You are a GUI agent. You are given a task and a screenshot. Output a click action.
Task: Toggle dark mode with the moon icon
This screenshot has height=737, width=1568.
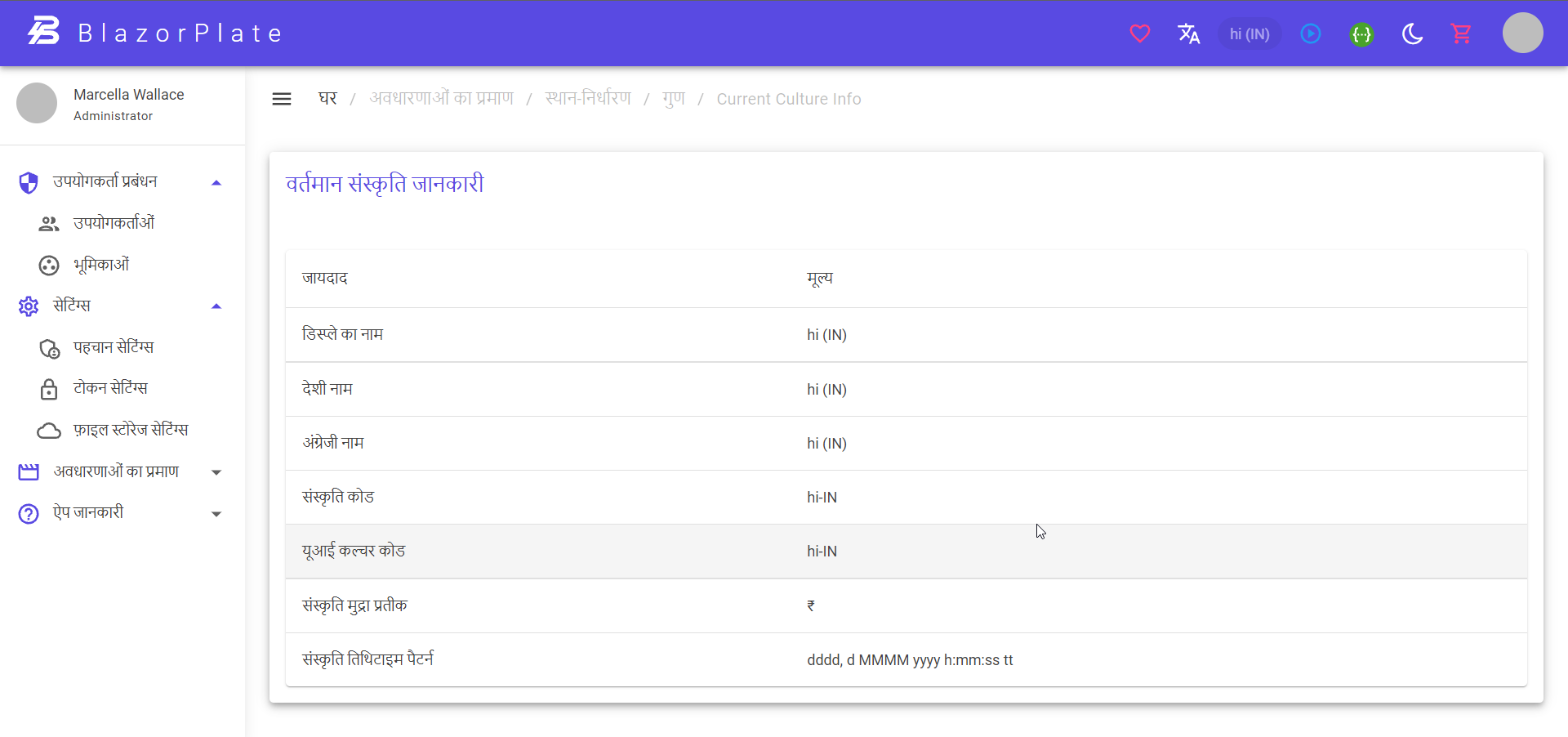[1413, 33]
